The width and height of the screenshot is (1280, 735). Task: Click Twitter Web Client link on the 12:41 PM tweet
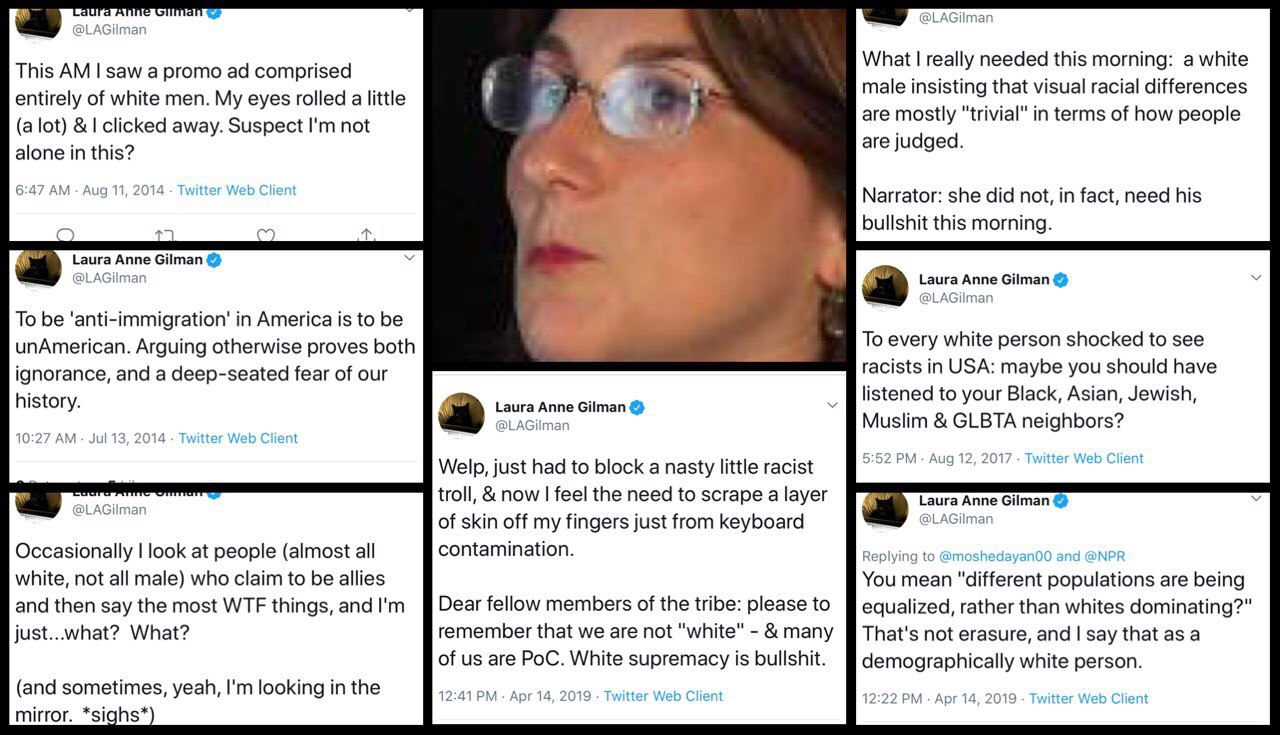[x=663, y=696]
